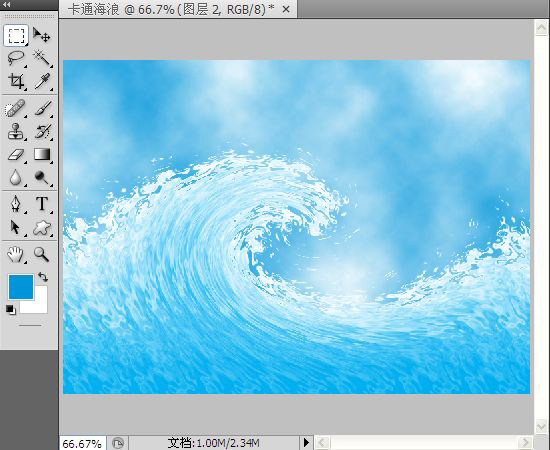Activate the Crop tool
This screenshot has height=450, width=550.
tap(16, 81)
